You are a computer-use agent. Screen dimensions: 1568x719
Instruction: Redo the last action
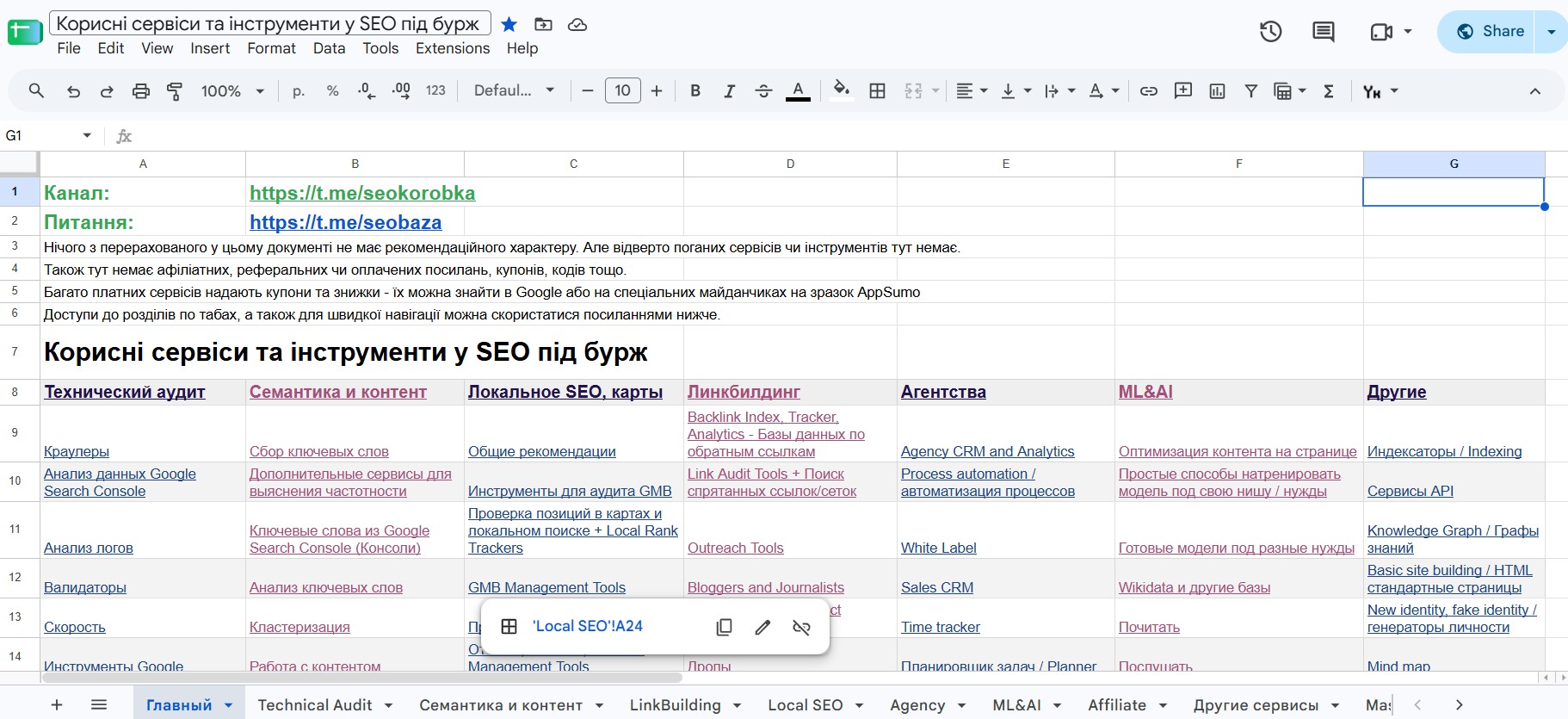[107, 90]
